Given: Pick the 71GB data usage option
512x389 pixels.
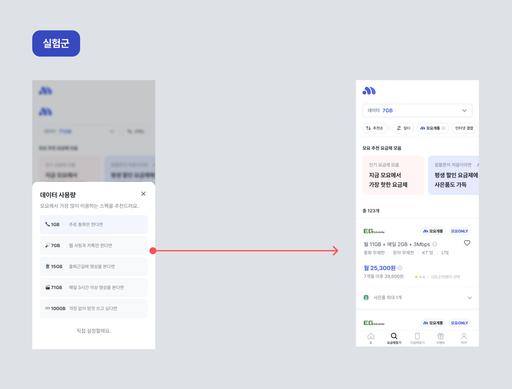Looking at the screenshot, I should [94, 287].
